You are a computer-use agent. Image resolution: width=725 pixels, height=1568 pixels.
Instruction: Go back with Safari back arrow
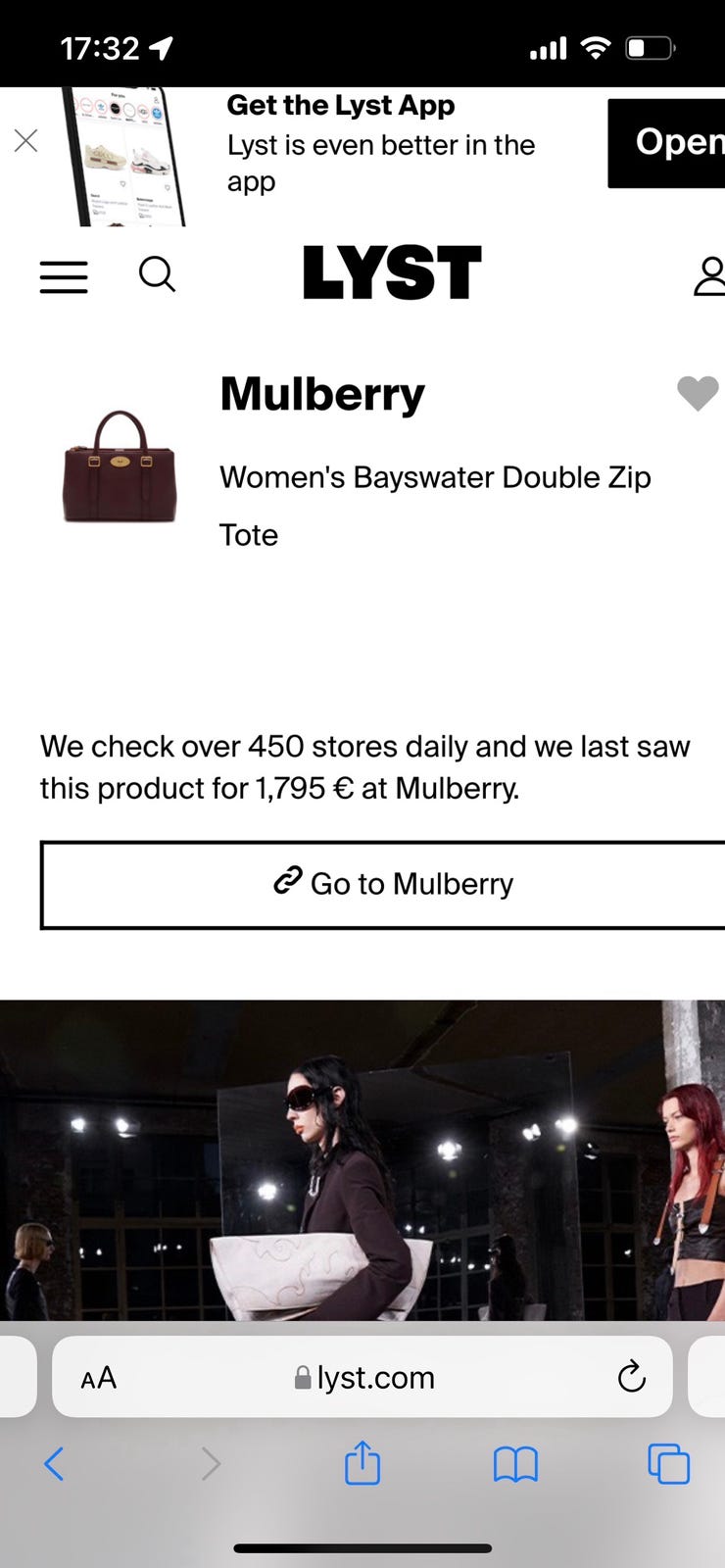(54, 1464)
